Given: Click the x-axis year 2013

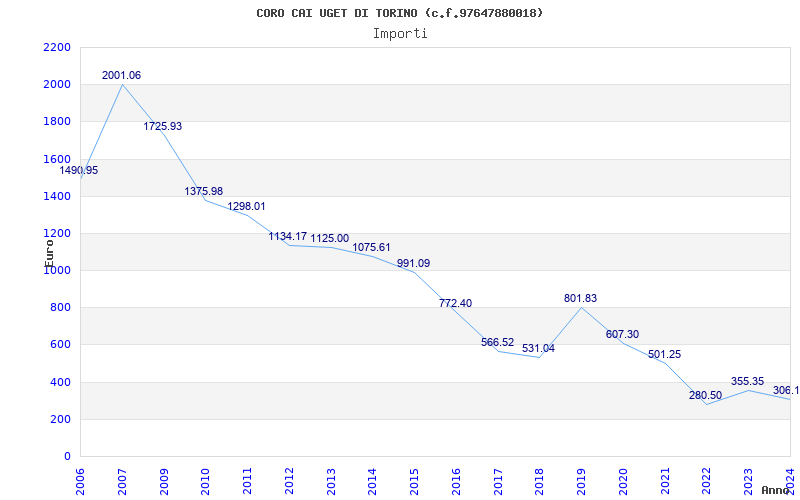Looking at the screenshot, I should pos(331,482).
